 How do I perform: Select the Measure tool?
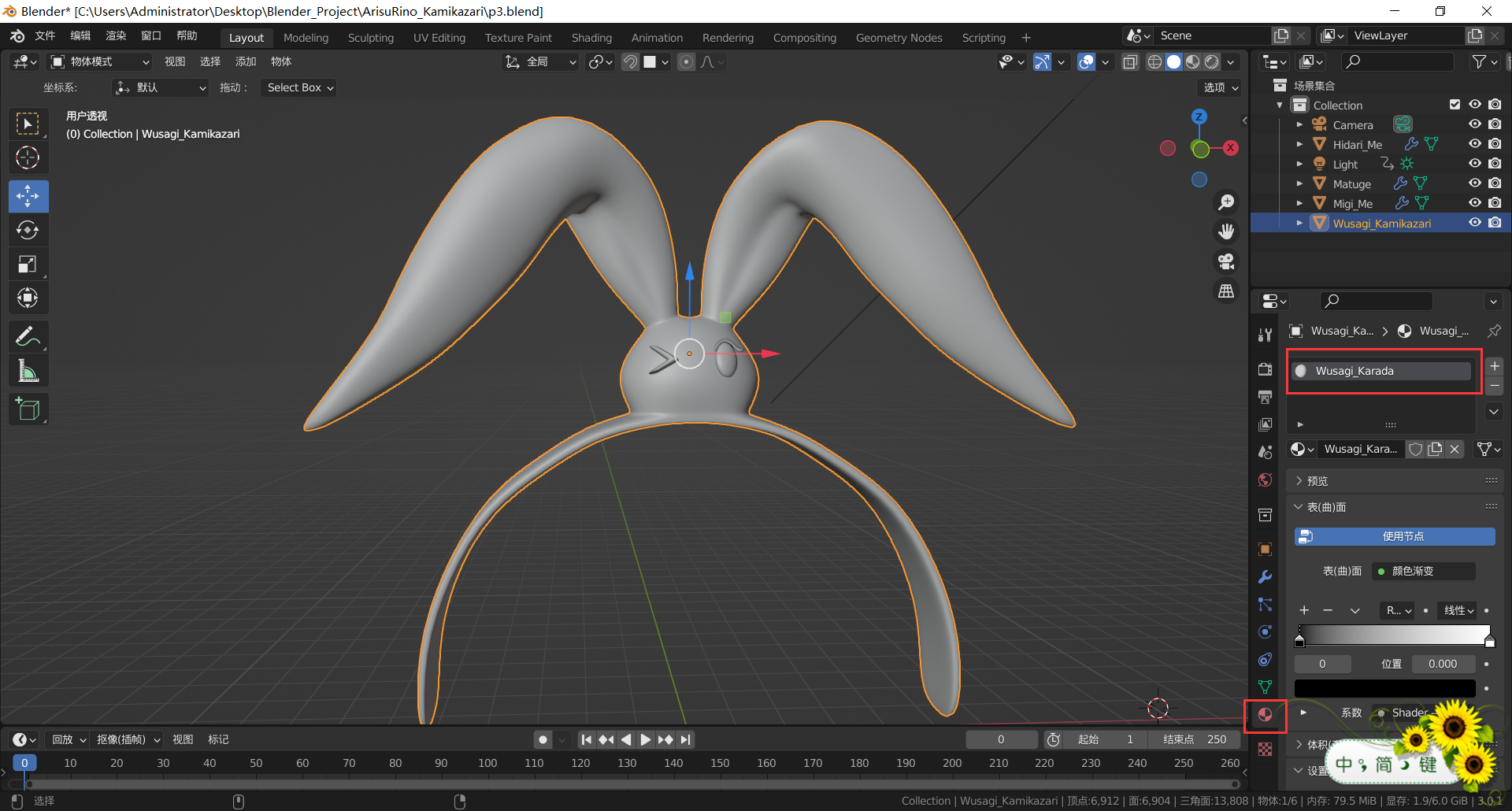click(28, 371)
